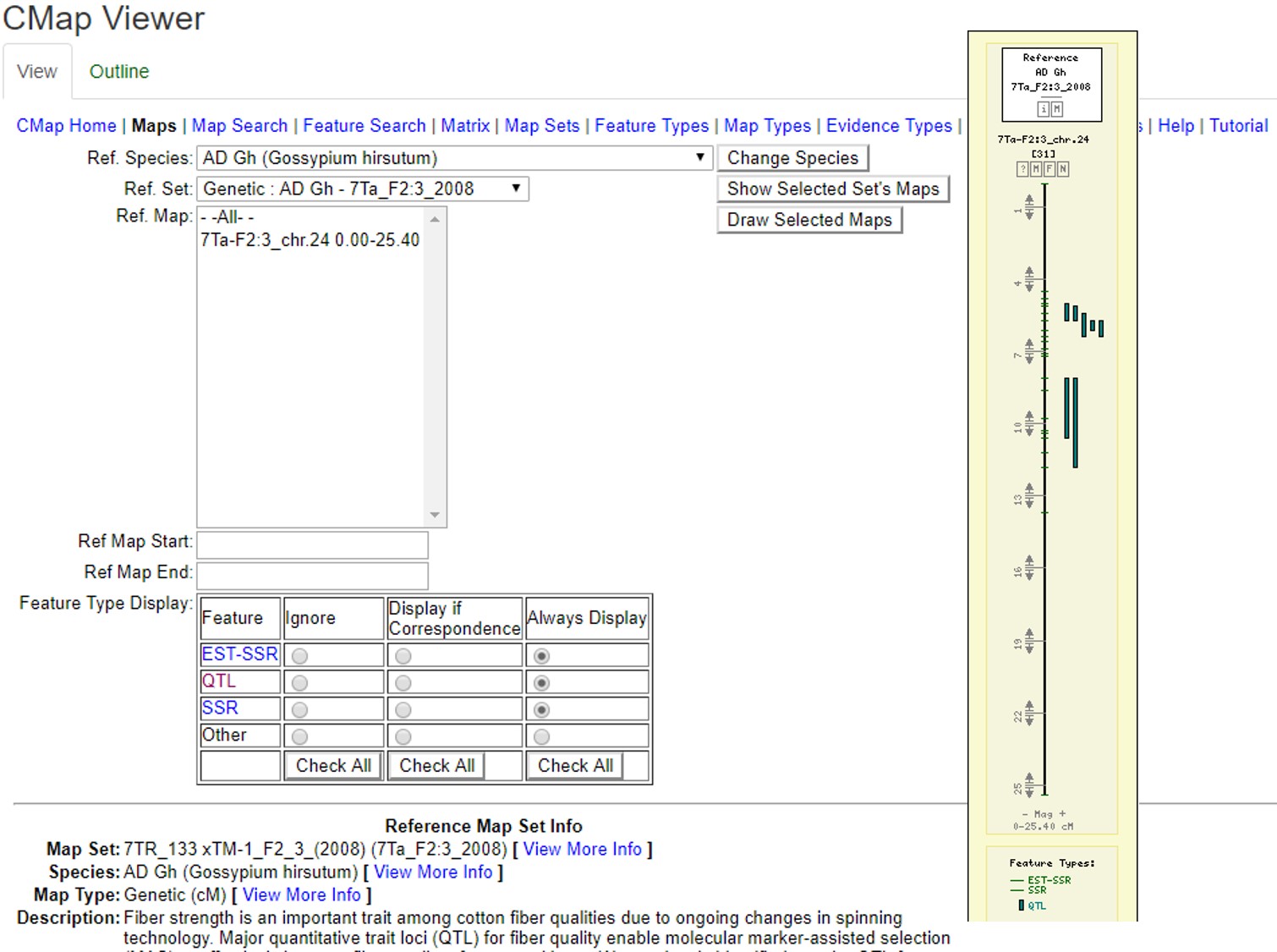
Task: Click the up arrow at map tick 25
Action: [x=1029, y=778]
